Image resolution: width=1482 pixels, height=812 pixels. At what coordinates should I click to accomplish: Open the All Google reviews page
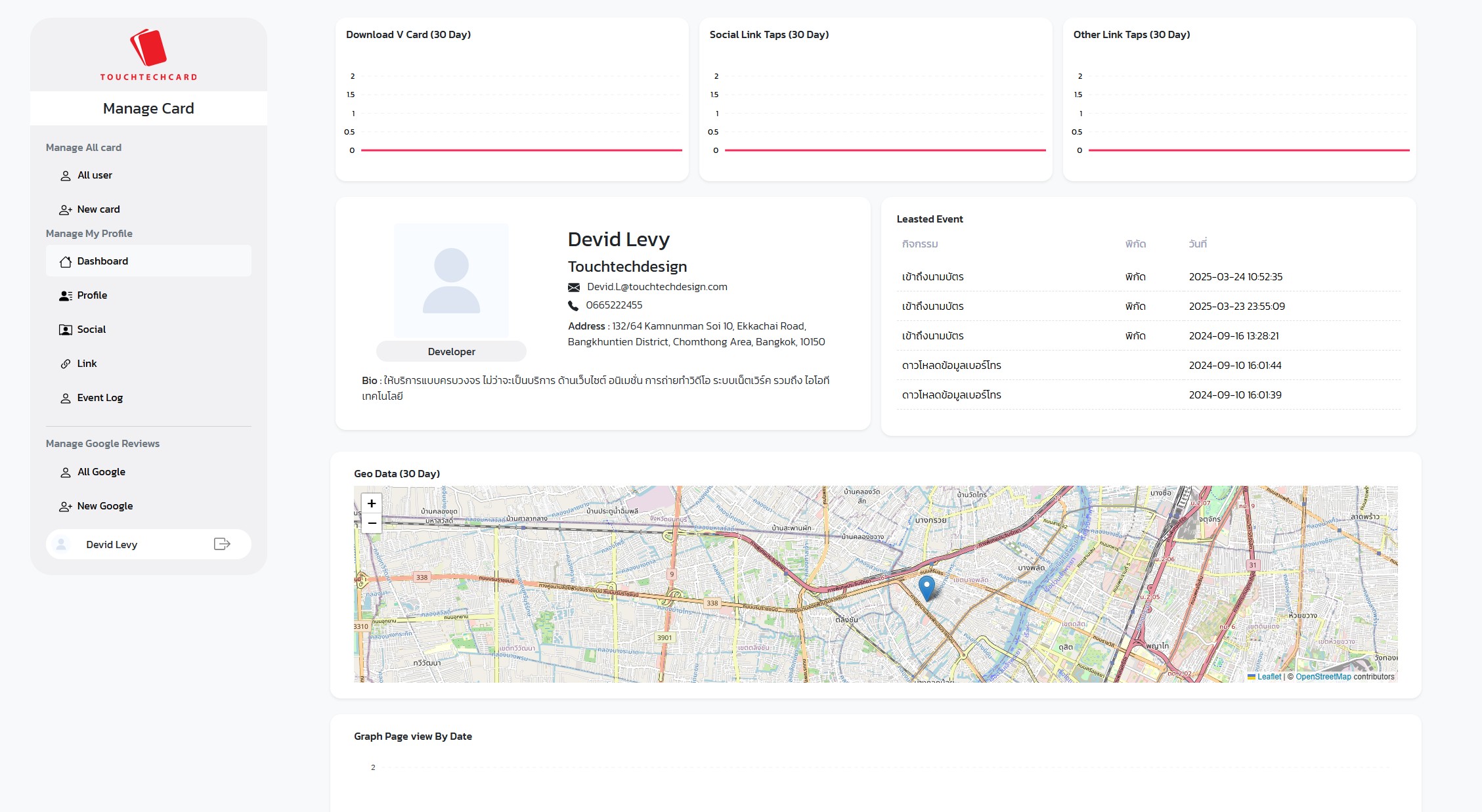point(101,472)
